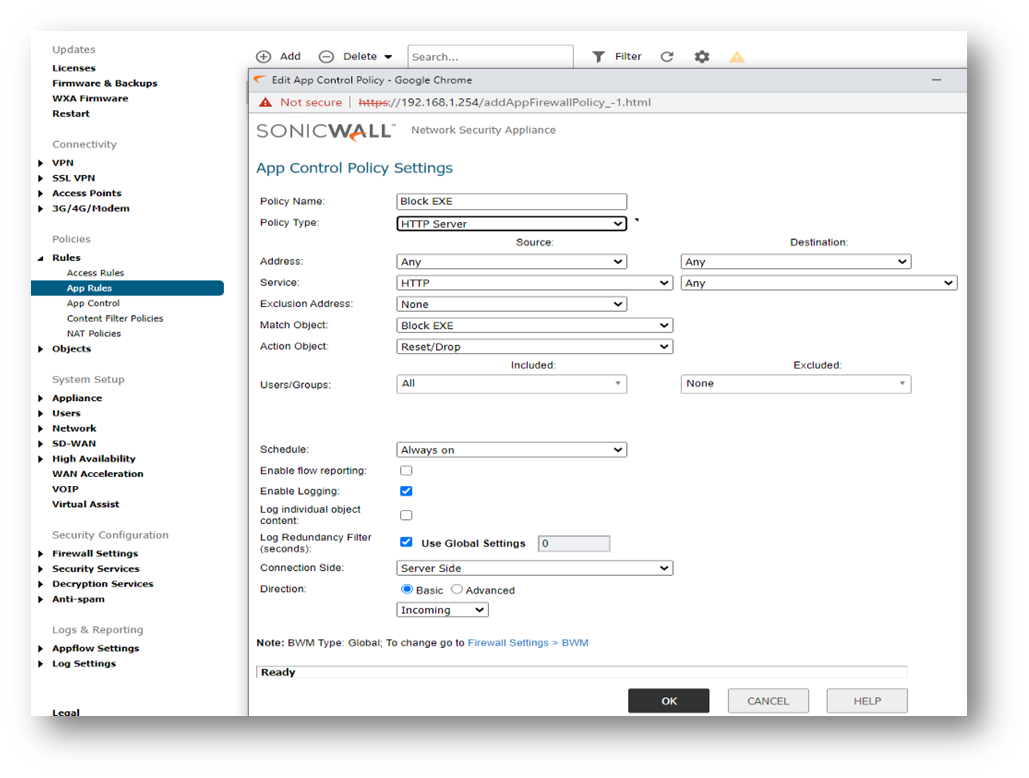Uncheck Use Global Settings checkbox
Screen dimensions: 1029x778
406,542
